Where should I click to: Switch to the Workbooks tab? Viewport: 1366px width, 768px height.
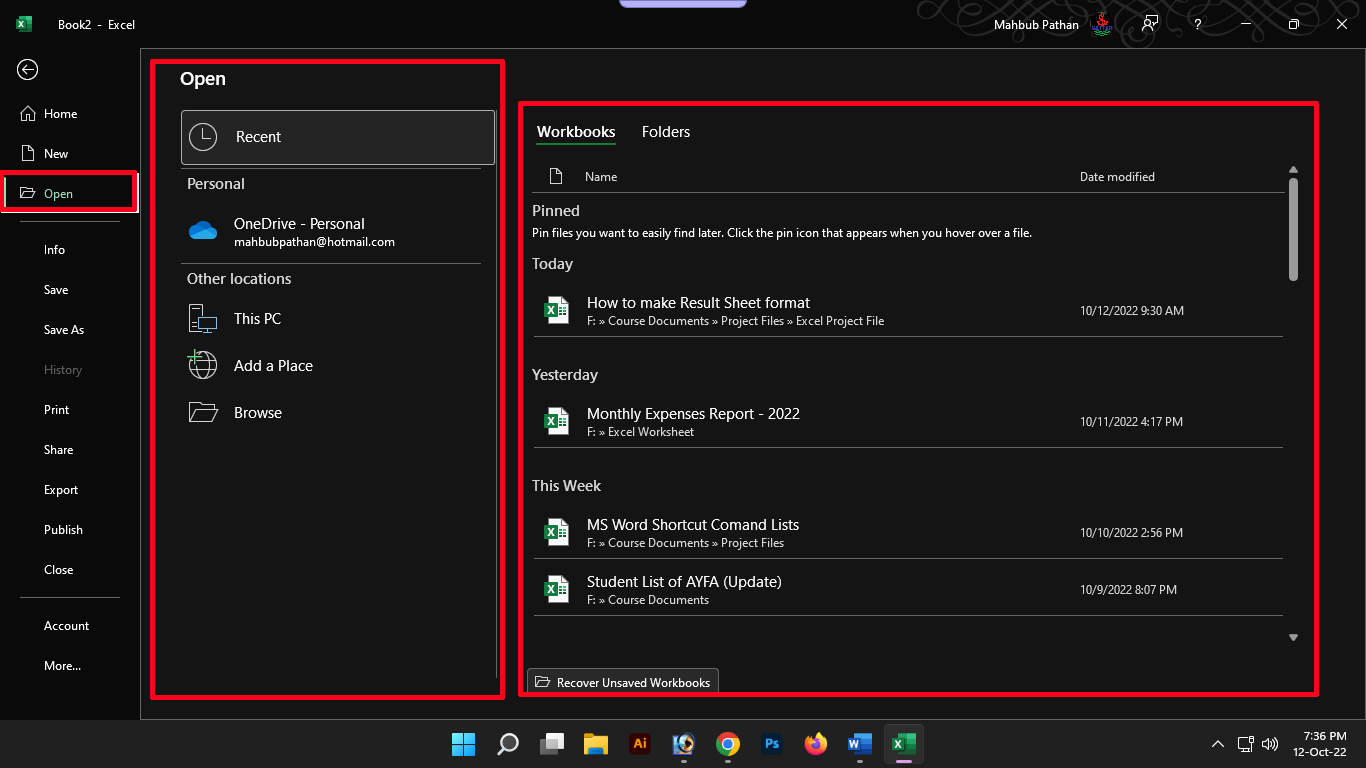pyautogui.click(x=576, y=132)
